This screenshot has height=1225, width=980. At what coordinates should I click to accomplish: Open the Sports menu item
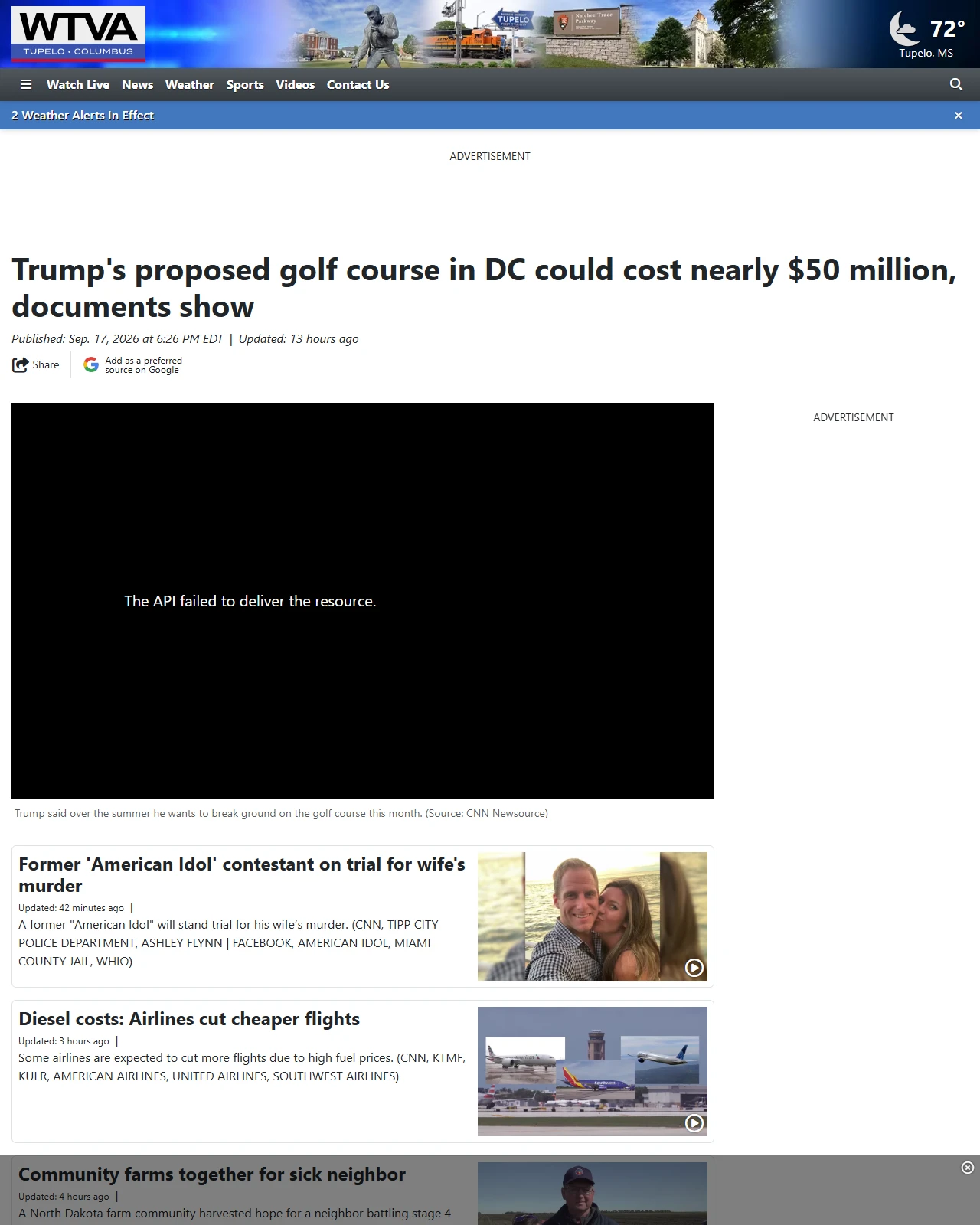pyautogui.click(x=245, y=84)
